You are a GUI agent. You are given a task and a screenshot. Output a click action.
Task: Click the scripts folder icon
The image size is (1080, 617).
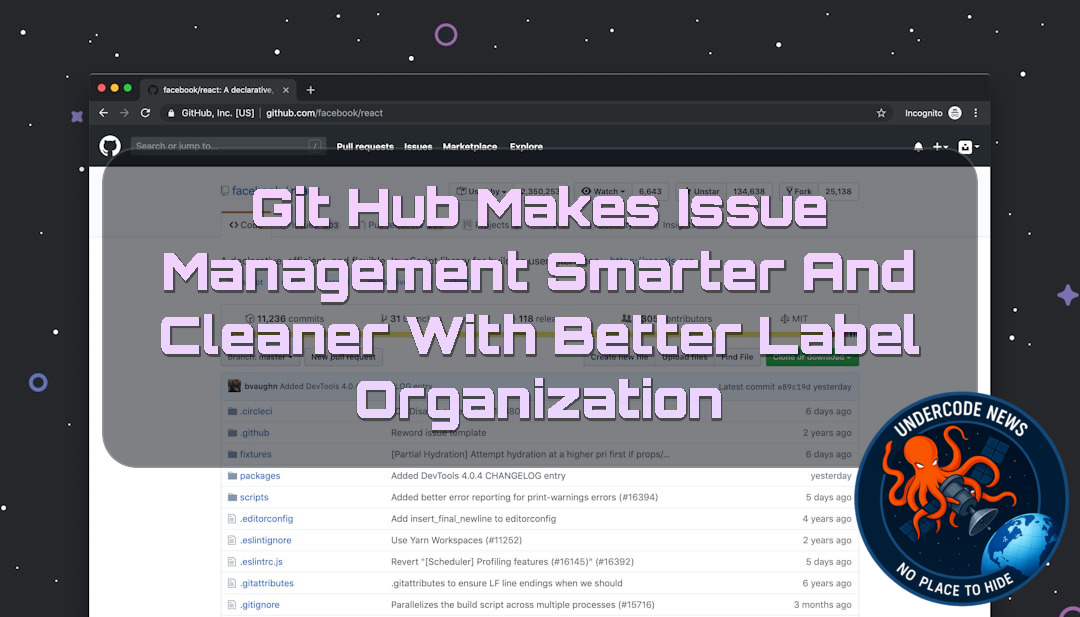point(232,497)
